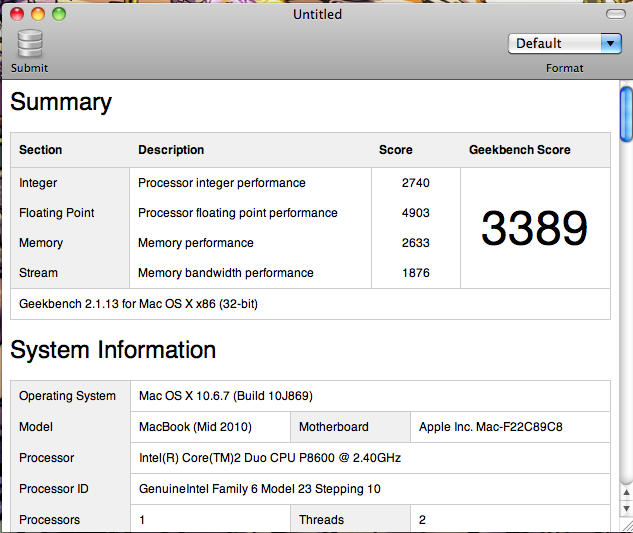Click the Operating System label
Screen dimensions: 633x533
click(x=67, y=396)
